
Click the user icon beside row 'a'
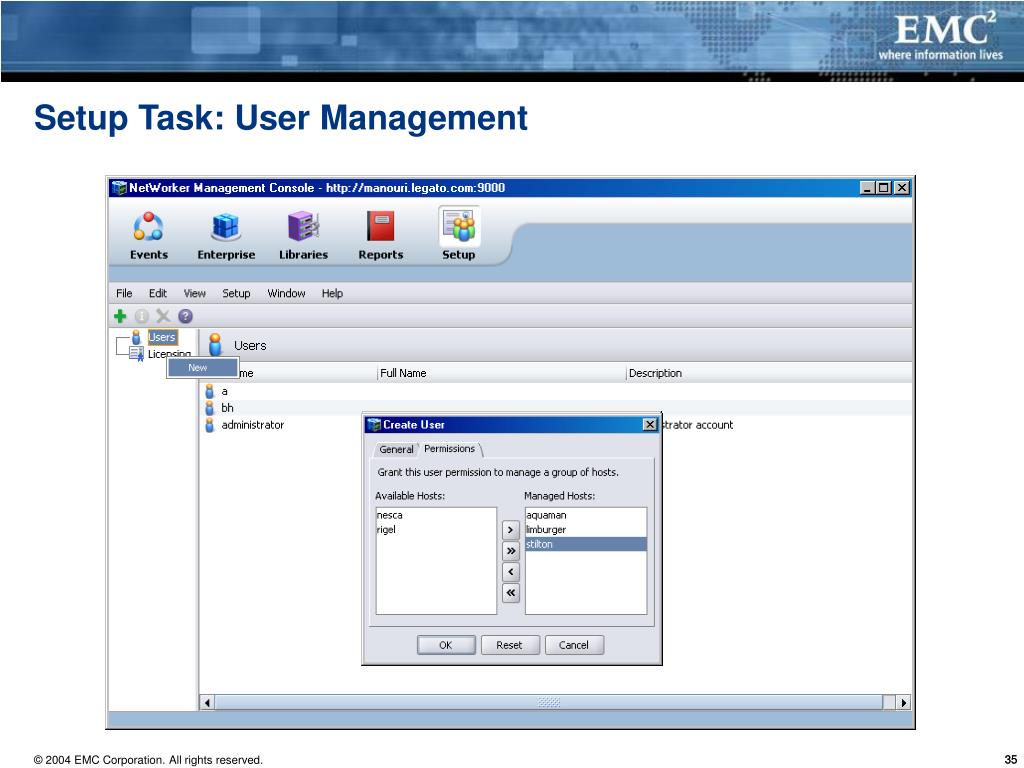click(210, 391)
